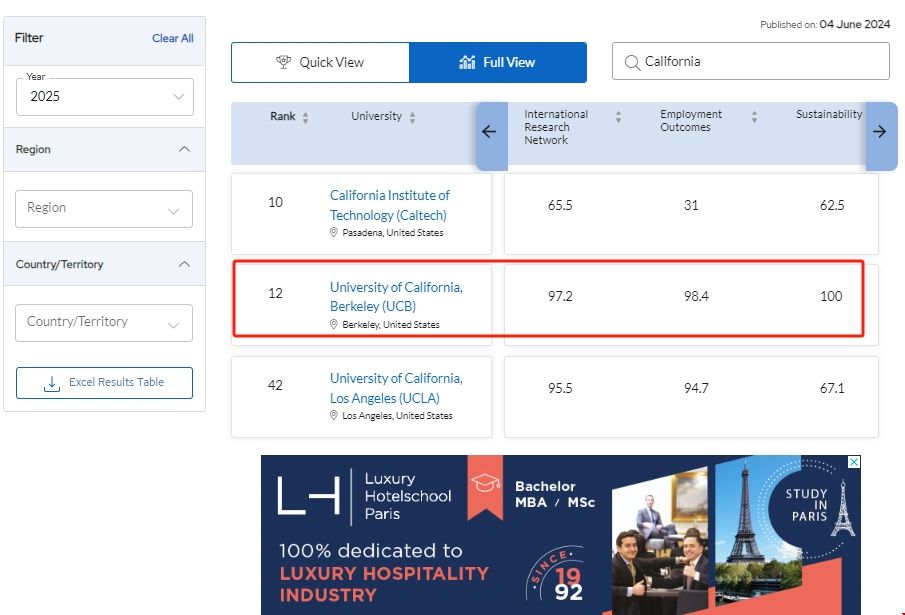Close the Luxury Hotelschool ad banner
The height and width of the screenshot is (615, 905).
tap(853, 462)
